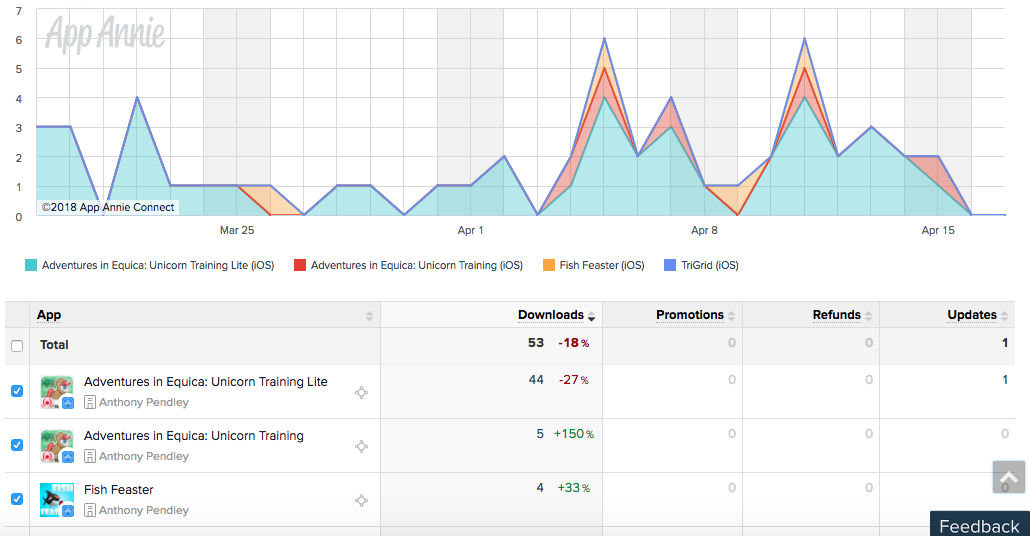Open Adventures in Equica: Unicorn Training link

194,436
